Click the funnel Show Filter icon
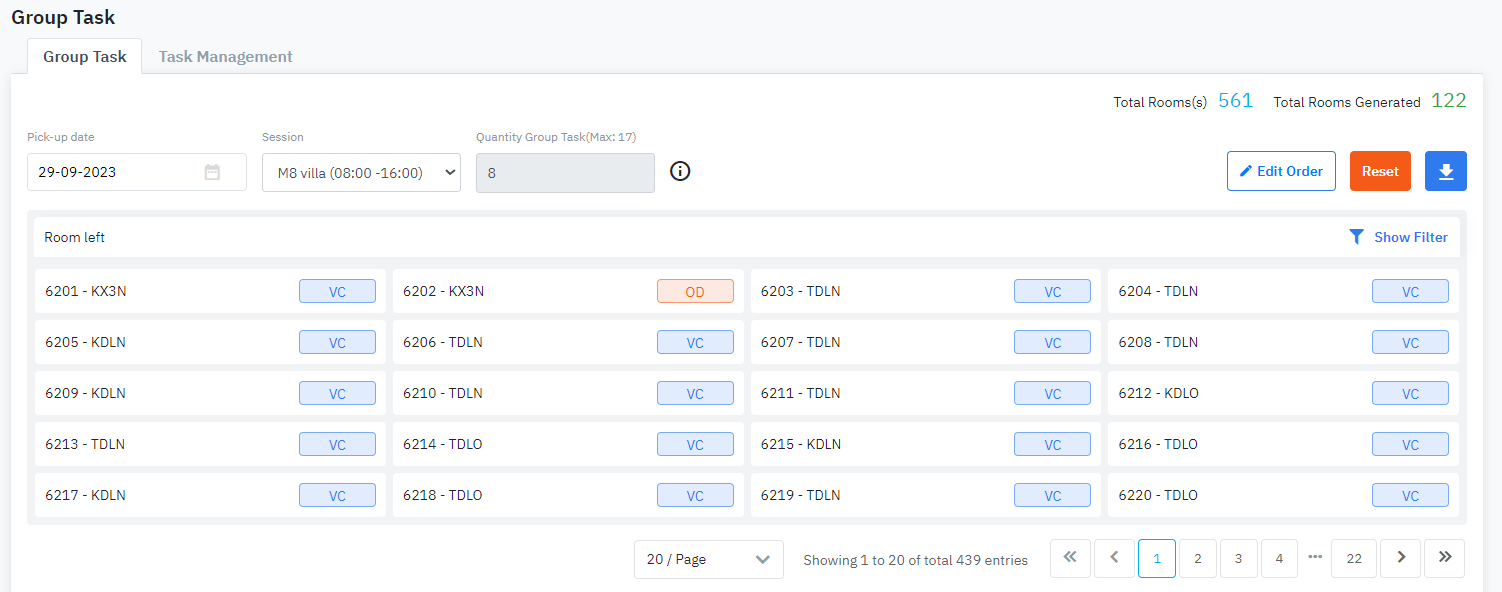This screenshot has height=592, width=1502. click(1356, 237)
